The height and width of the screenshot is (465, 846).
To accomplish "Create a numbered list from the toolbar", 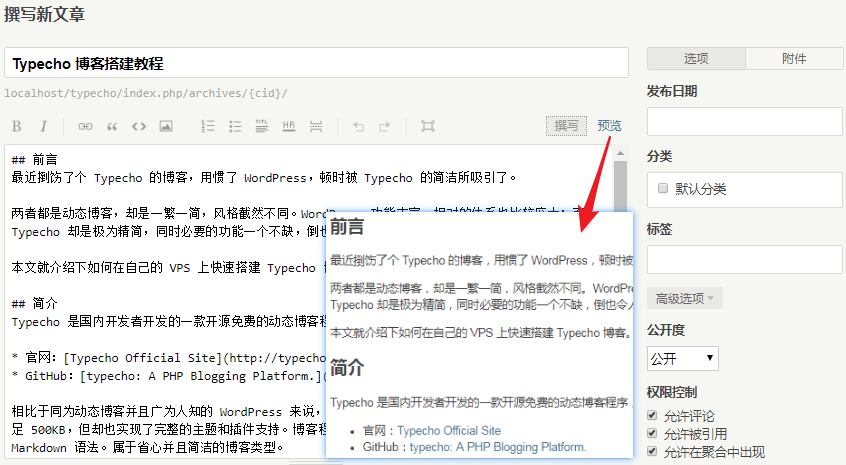I will click(x=208, y=126).
